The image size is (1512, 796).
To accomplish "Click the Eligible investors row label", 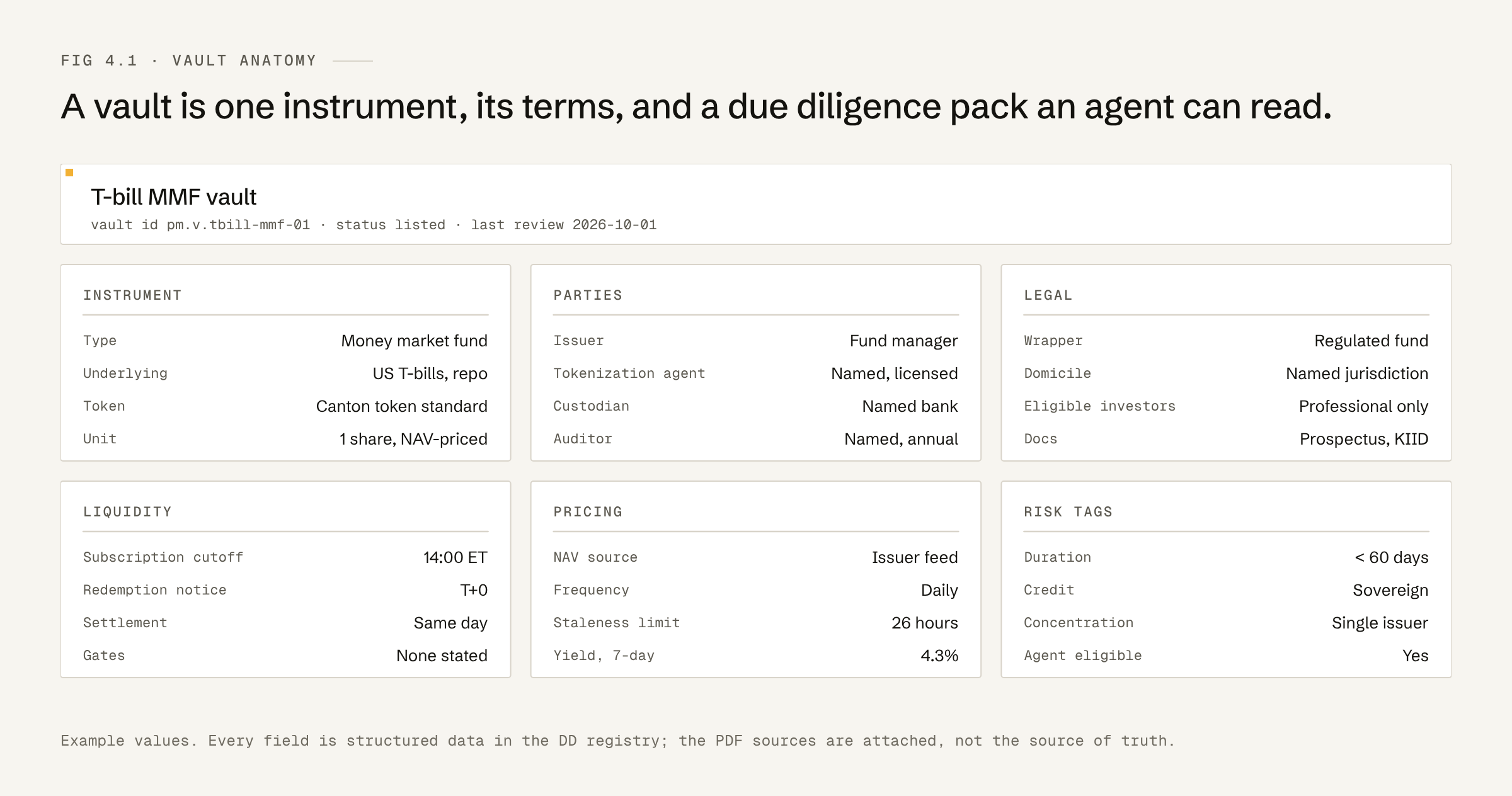I will 1099,406.
